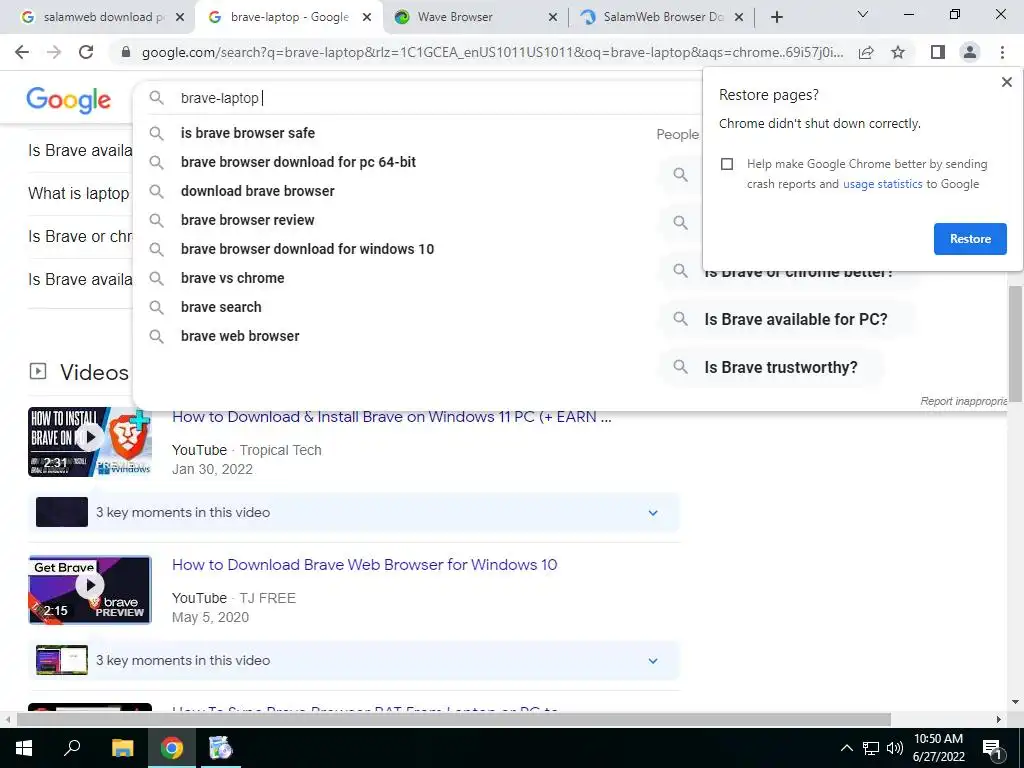The image size is (1024, 768).
Task: Enable sending crash reports checkbox
Action: (x=727, y=164)
